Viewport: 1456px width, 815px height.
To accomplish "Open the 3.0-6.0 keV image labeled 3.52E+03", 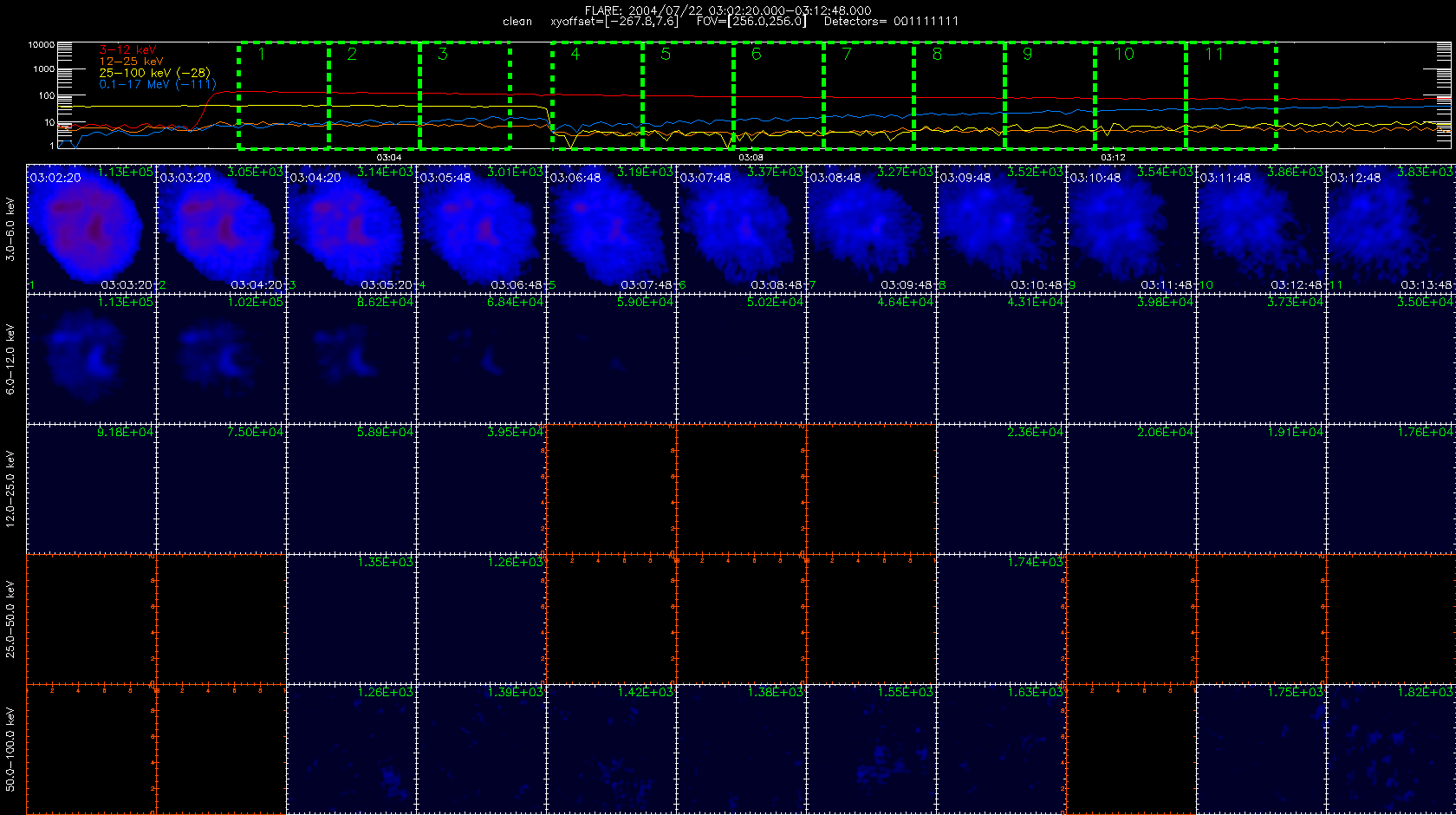I will [1001, 229].
